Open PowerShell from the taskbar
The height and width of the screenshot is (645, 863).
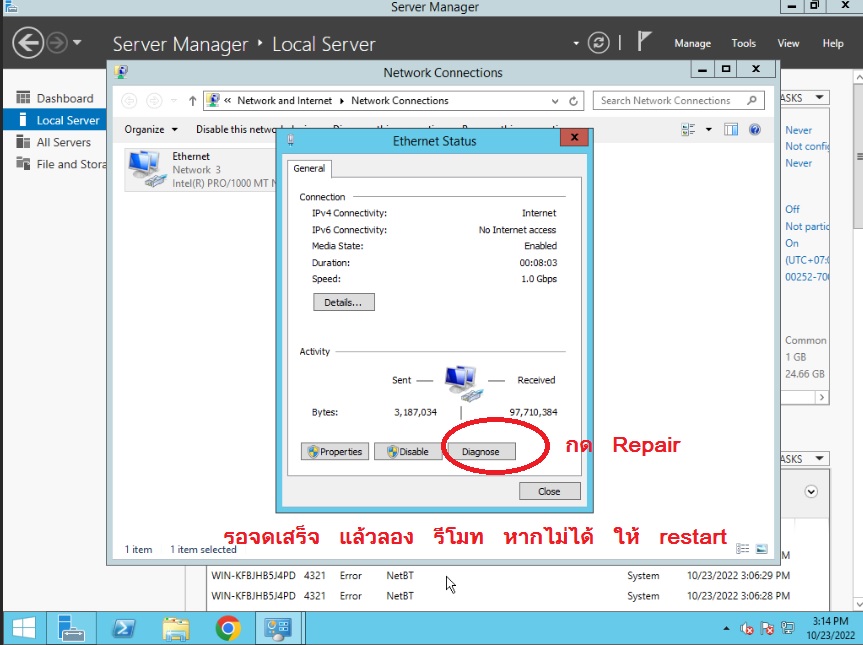[123, 628]
